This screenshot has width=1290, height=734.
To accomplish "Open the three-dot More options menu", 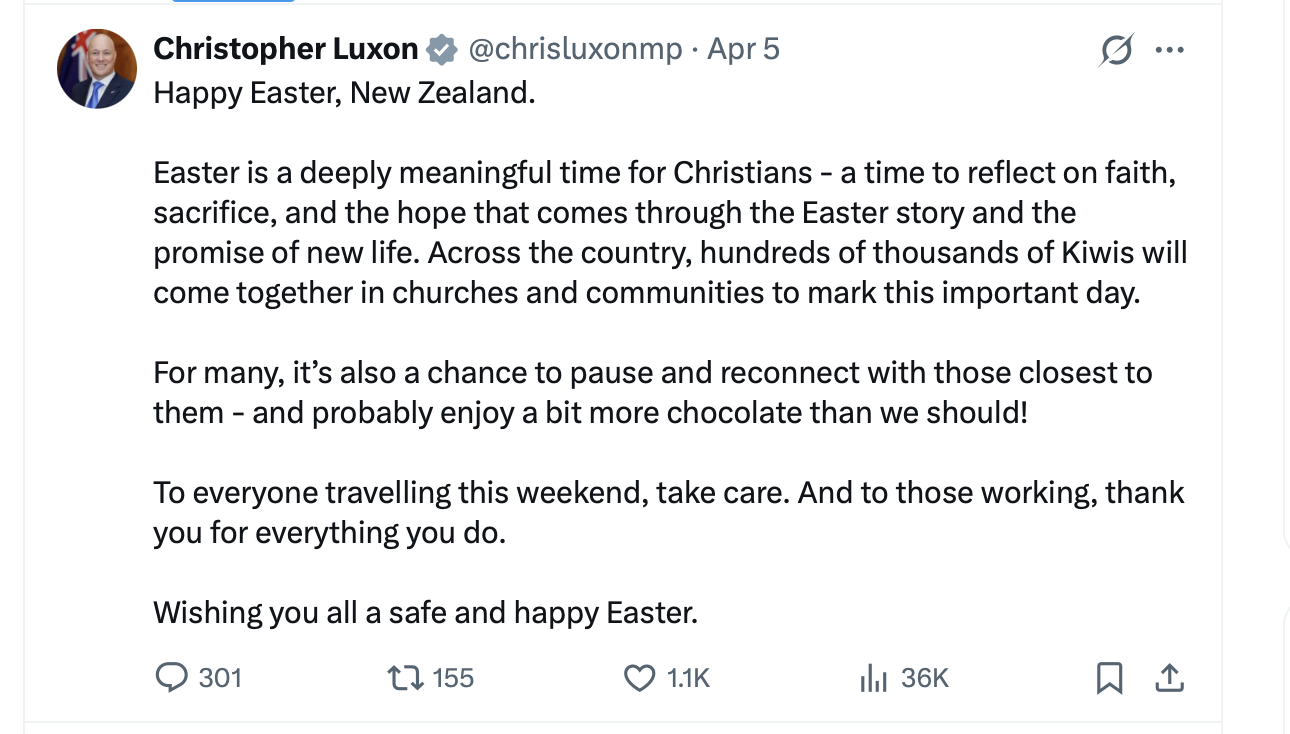I will [x=1168, y=50].
